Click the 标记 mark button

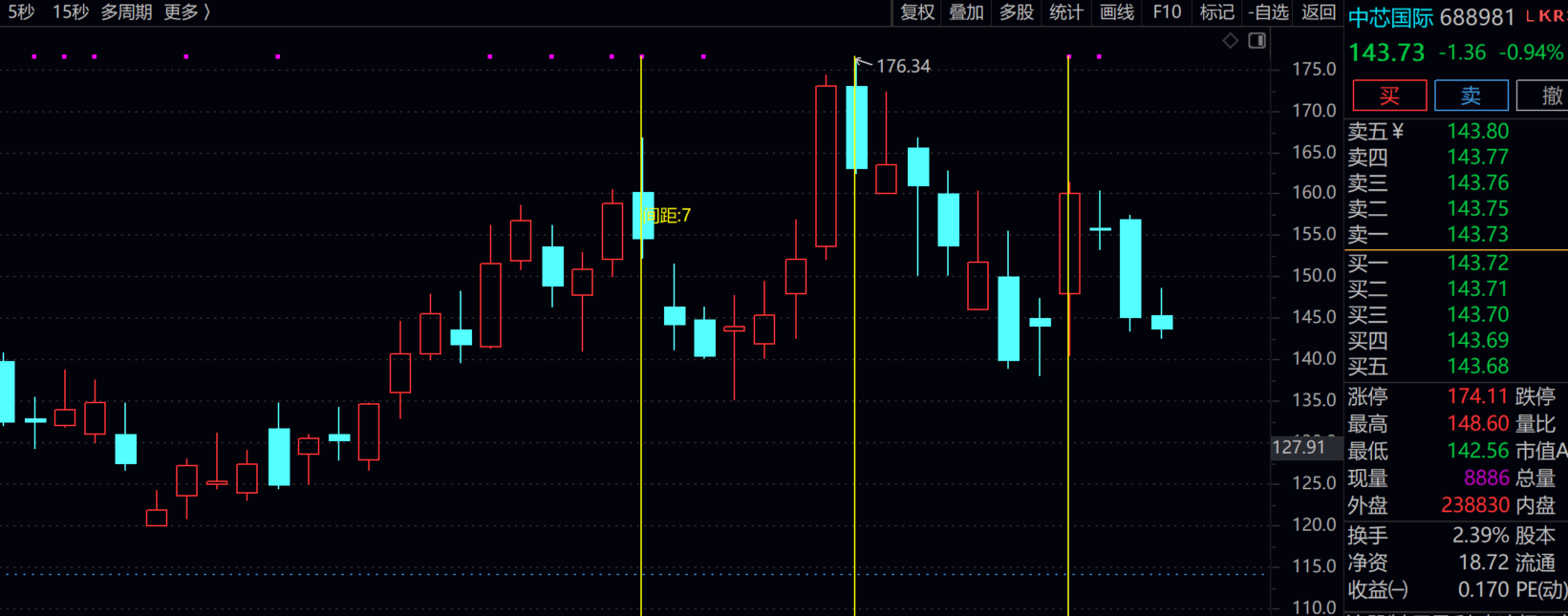(1216, 12)
